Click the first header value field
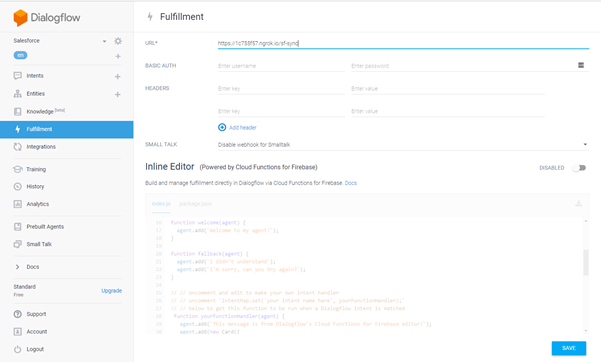Viewport: 601px width, 362px height. coord(448,89)
